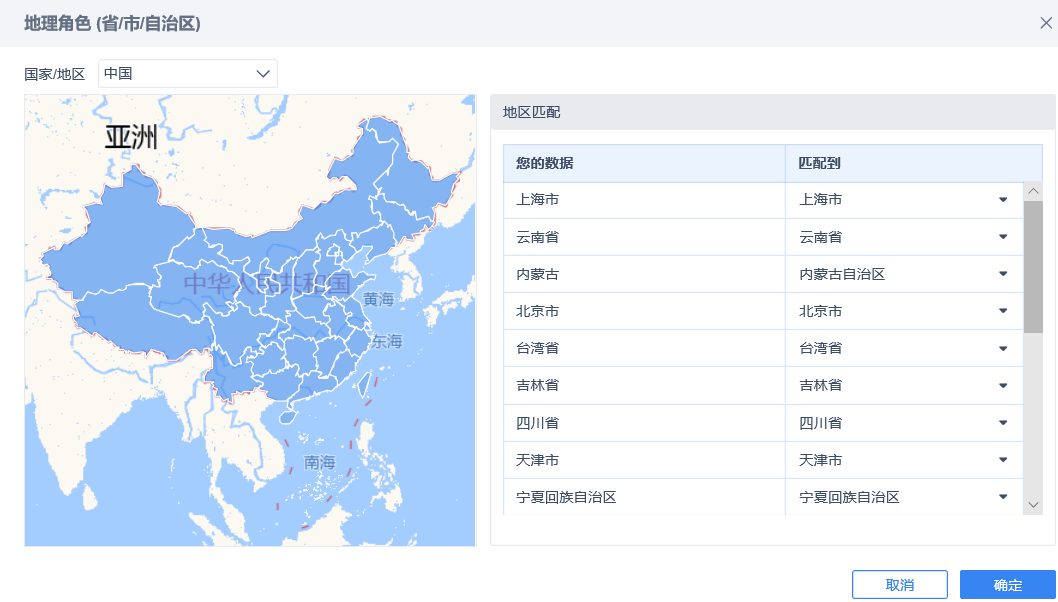
Task: Open the 吉林省 match dropdown arrow
Action: tap(1003, 385)
